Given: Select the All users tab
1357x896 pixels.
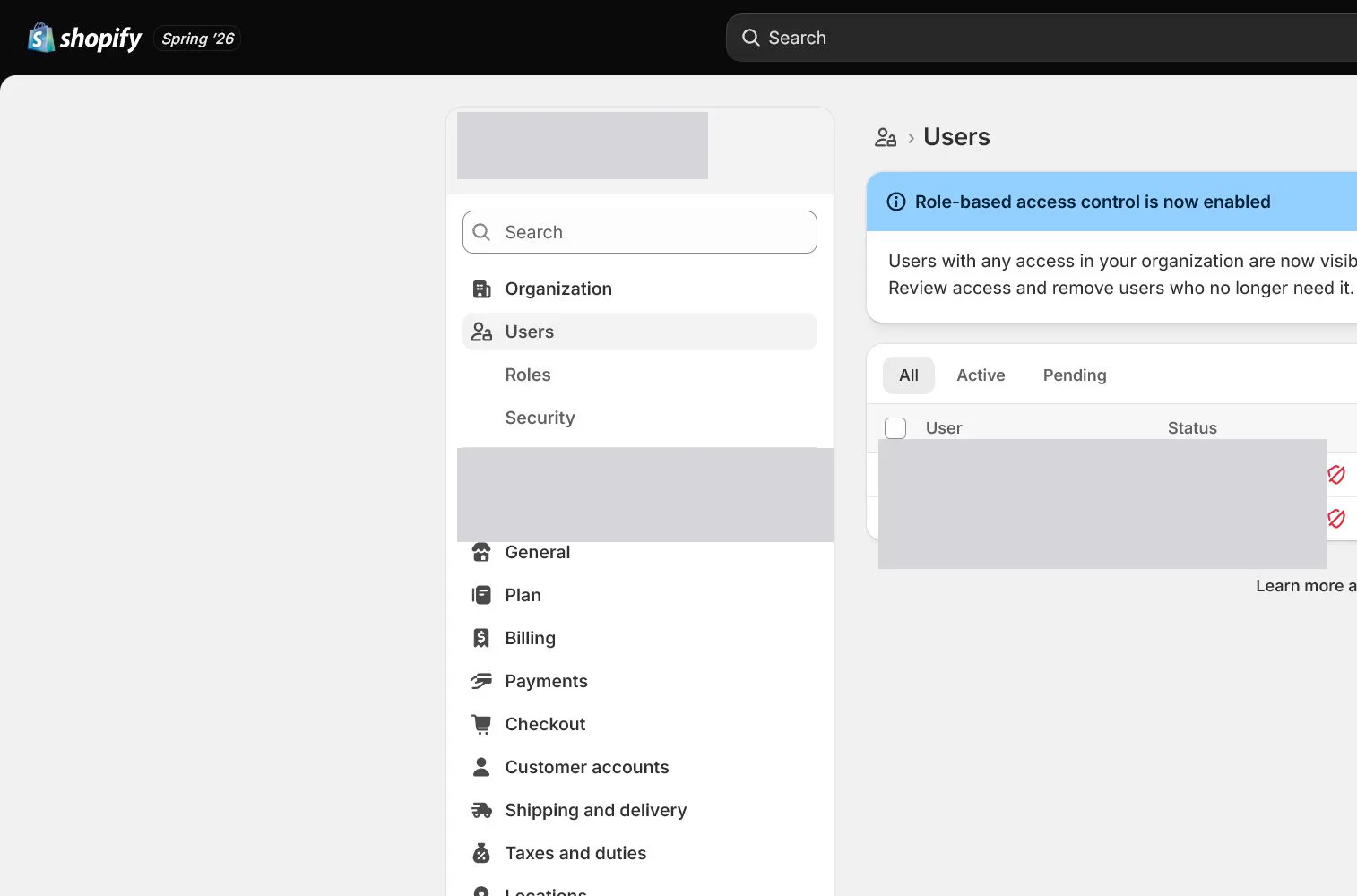Looking at the screenshot, I should point(909,375).
